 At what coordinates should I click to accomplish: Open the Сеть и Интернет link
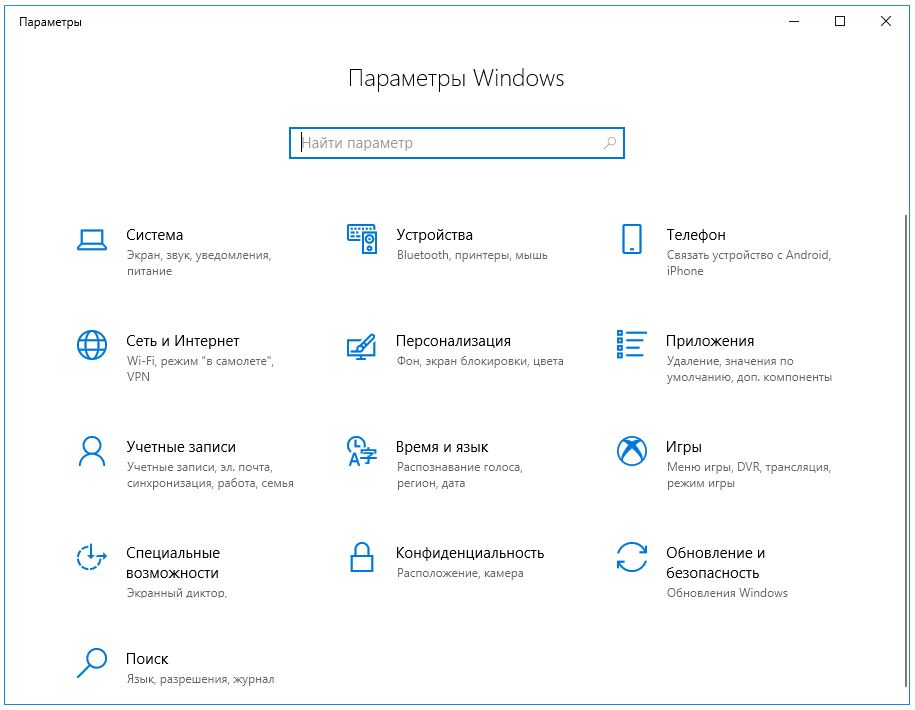point(183,341)
